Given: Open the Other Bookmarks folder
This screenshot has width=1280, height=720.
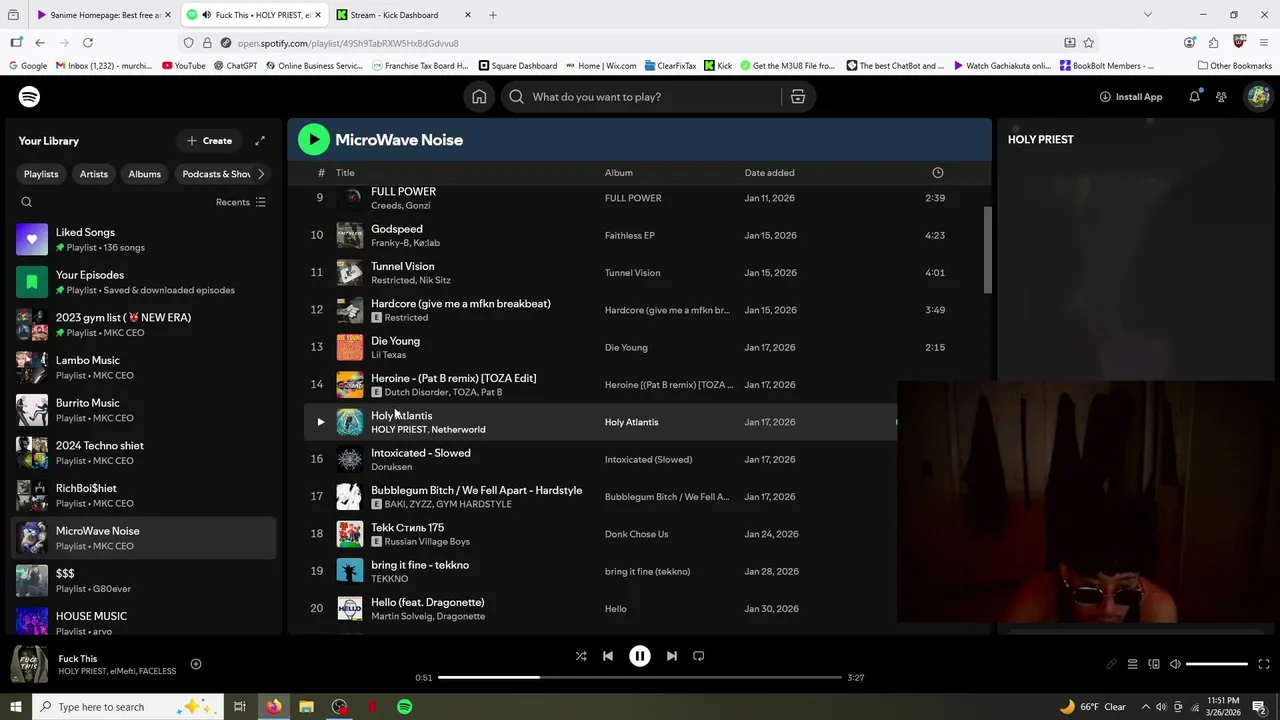Looking at the screenshot, I should coord(1234,66).
